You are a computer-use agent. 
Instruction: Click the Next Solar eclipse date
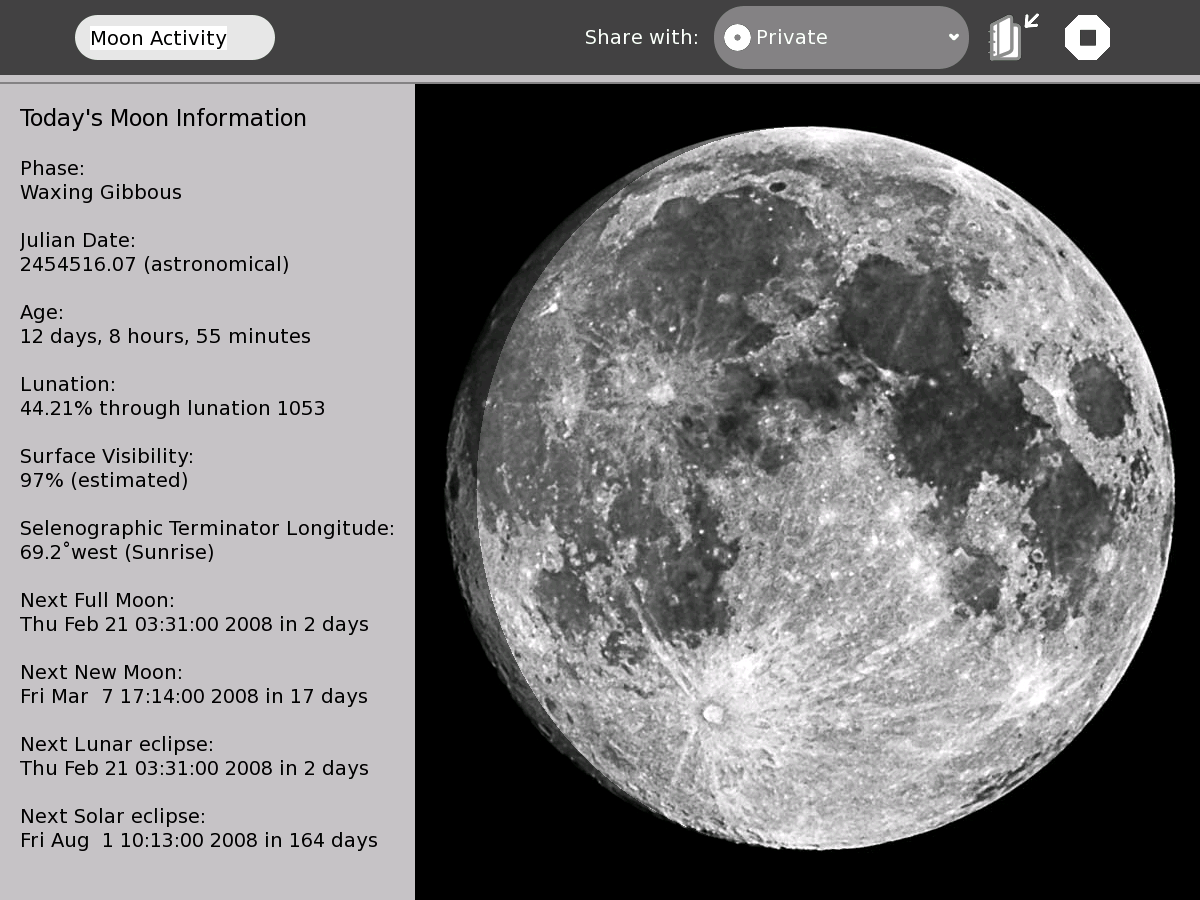click(x=198, y=840)
